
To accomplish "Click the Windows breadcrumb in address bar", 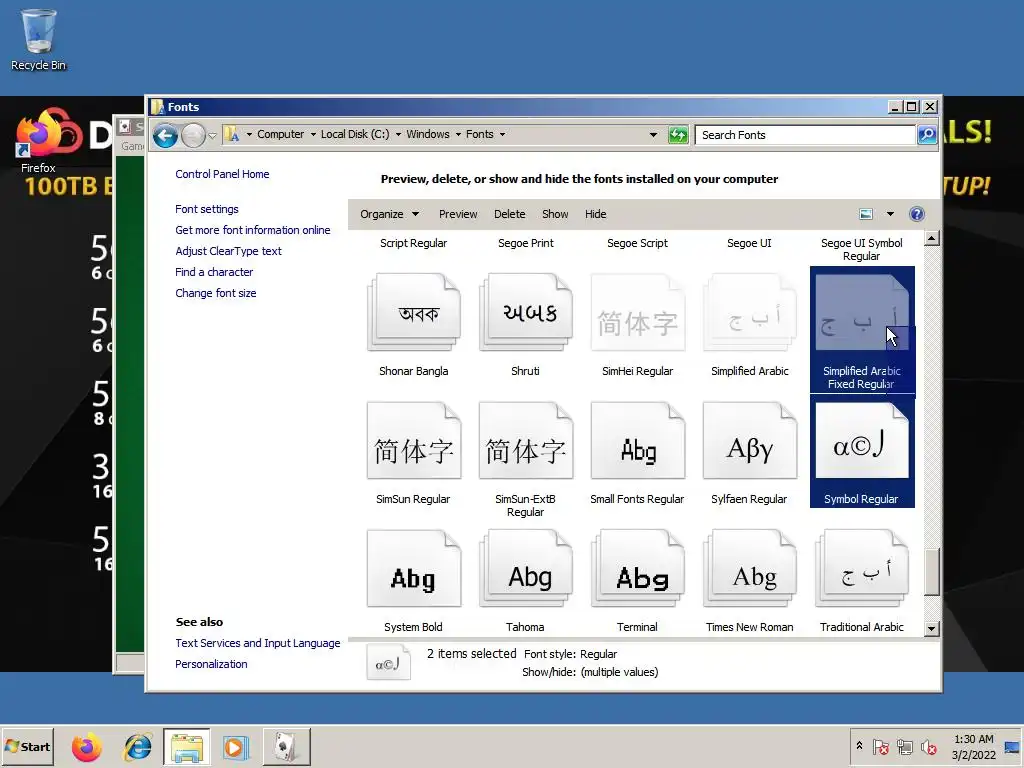I will tap(428, 135).
